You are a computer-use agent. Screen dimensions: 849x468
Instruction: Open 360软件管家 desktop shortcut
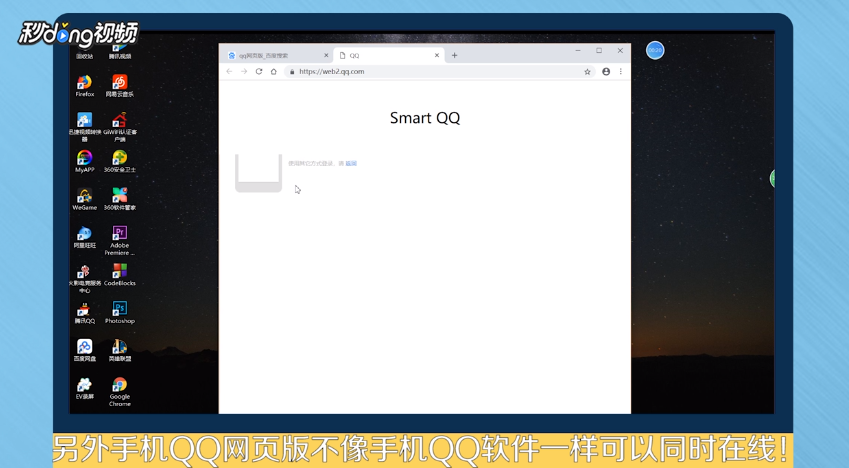point(120,199)
